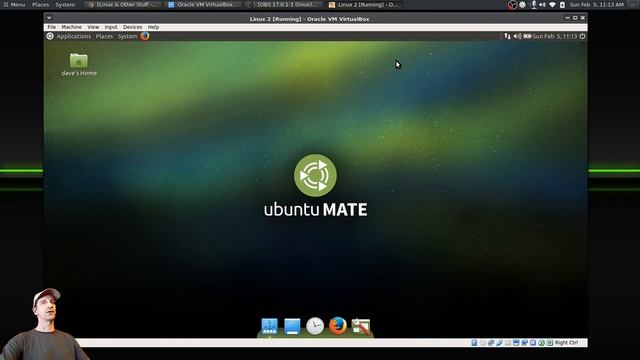Click VirtualBox display status icon

(516, 342)
